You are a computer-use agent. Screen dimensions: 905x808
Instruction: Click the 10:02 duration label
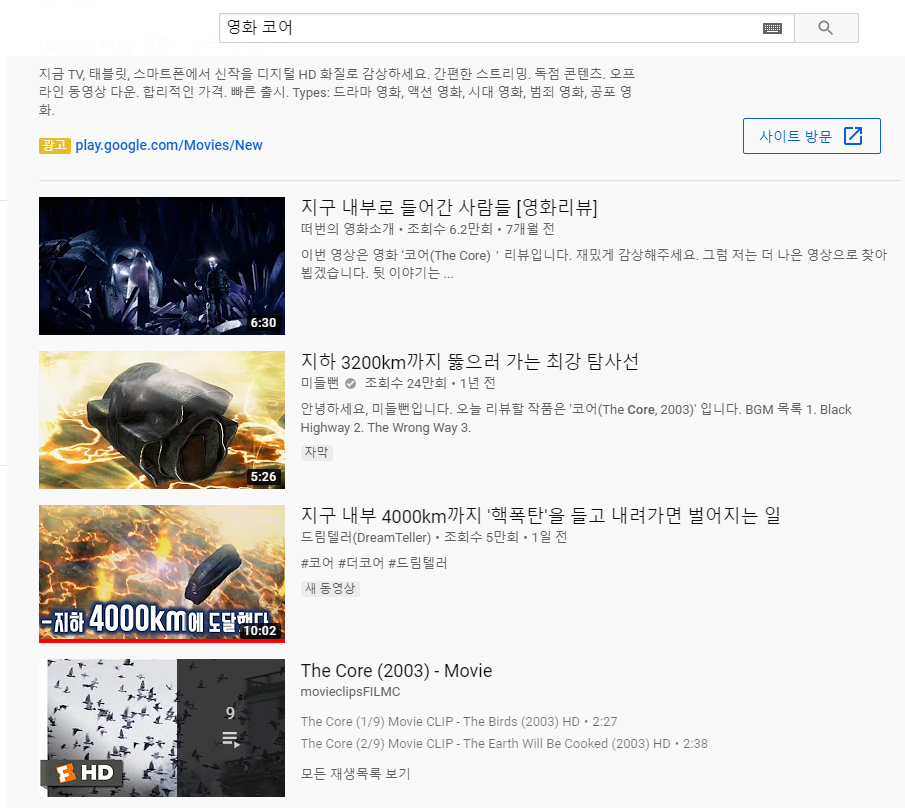pyautogui.click(x=260, y=631)
